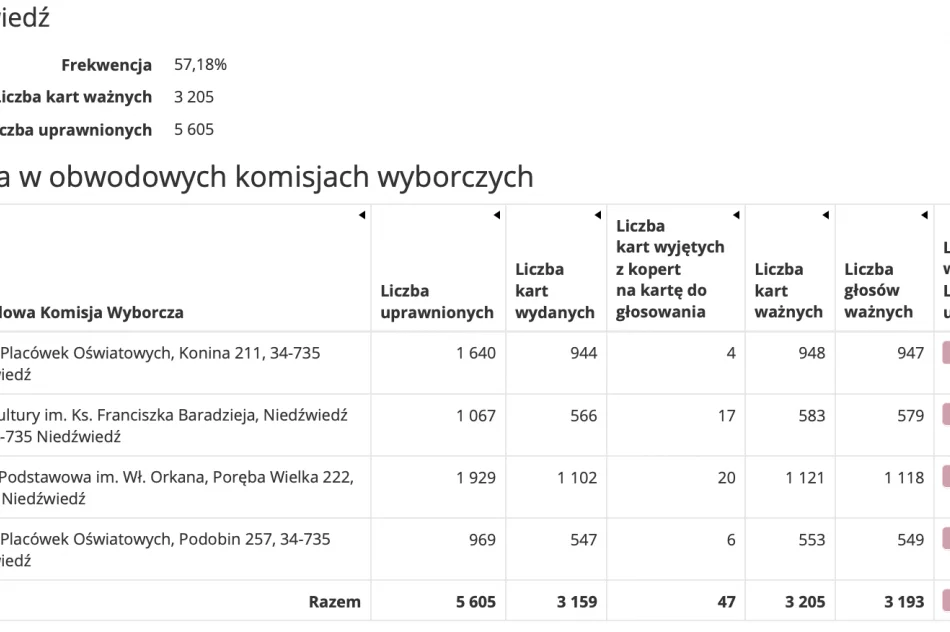
Task: Open sort options on "Liczba uprawnionych" header
Action: [x=497, y=214]
